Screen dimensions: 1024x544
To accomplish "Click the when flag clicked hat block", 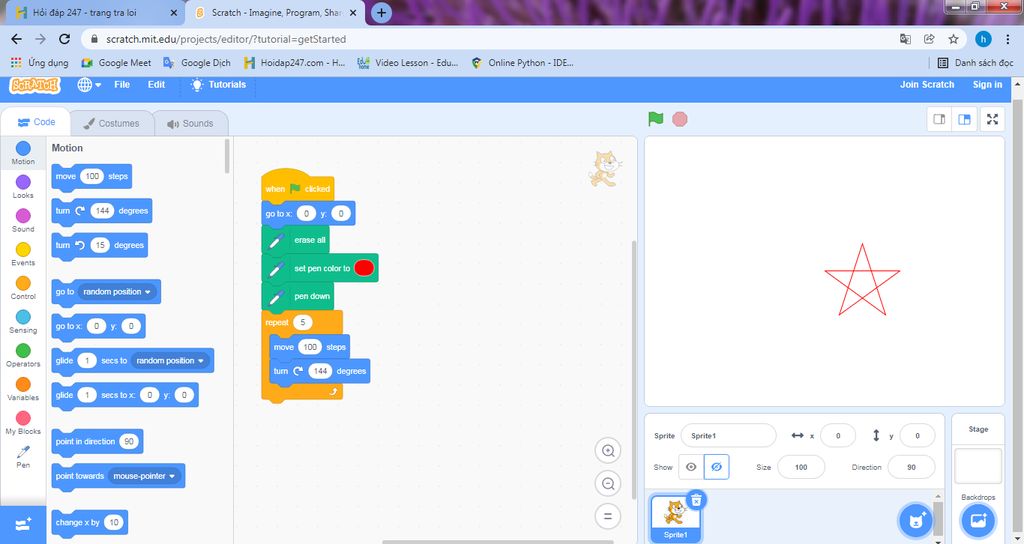I will [297, 188].
